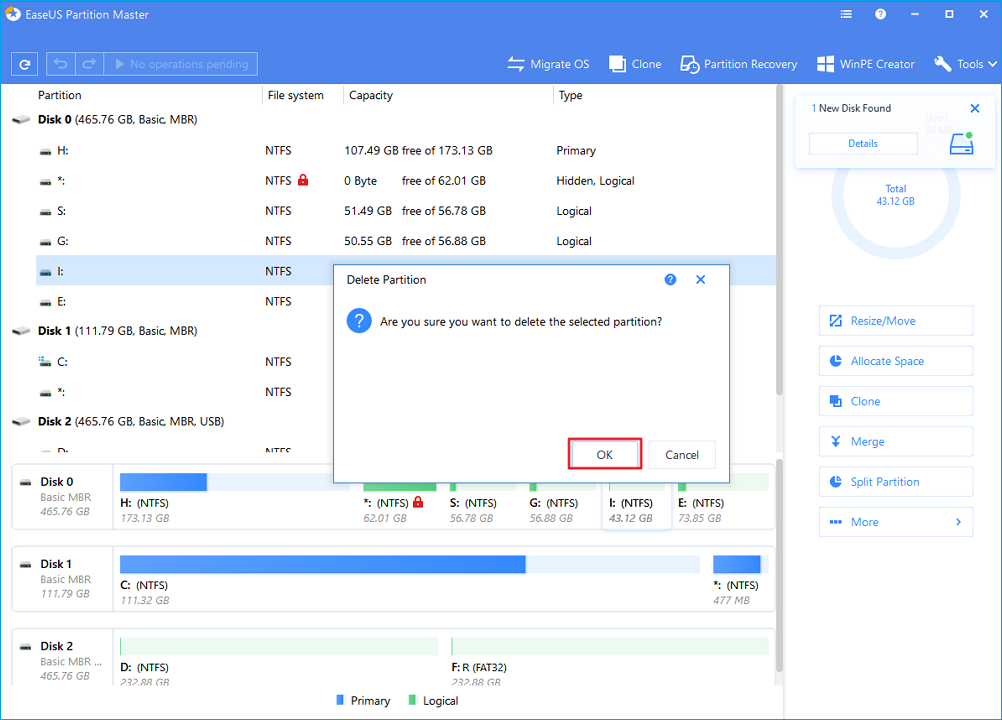Image resolution: width=1002 pixels, height=720 pixels.
Task: Open the Clone tool in top toolbar
Action: click(635, 64)
